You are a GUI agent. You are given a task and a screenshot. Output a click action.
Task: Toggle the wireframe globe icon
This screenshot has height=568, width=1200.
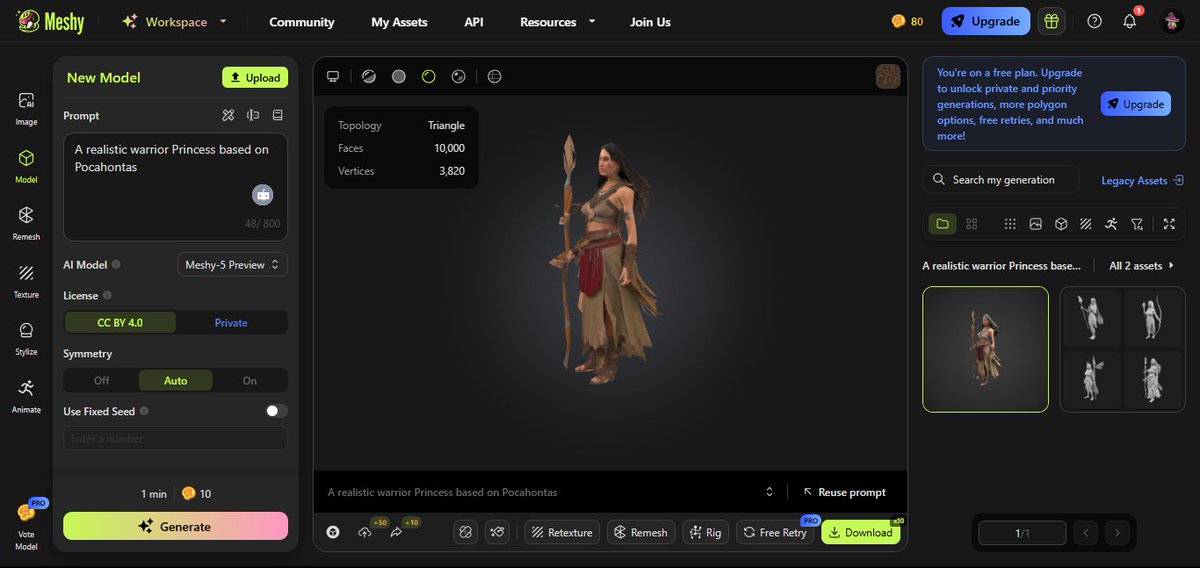[x=494, y=76]
